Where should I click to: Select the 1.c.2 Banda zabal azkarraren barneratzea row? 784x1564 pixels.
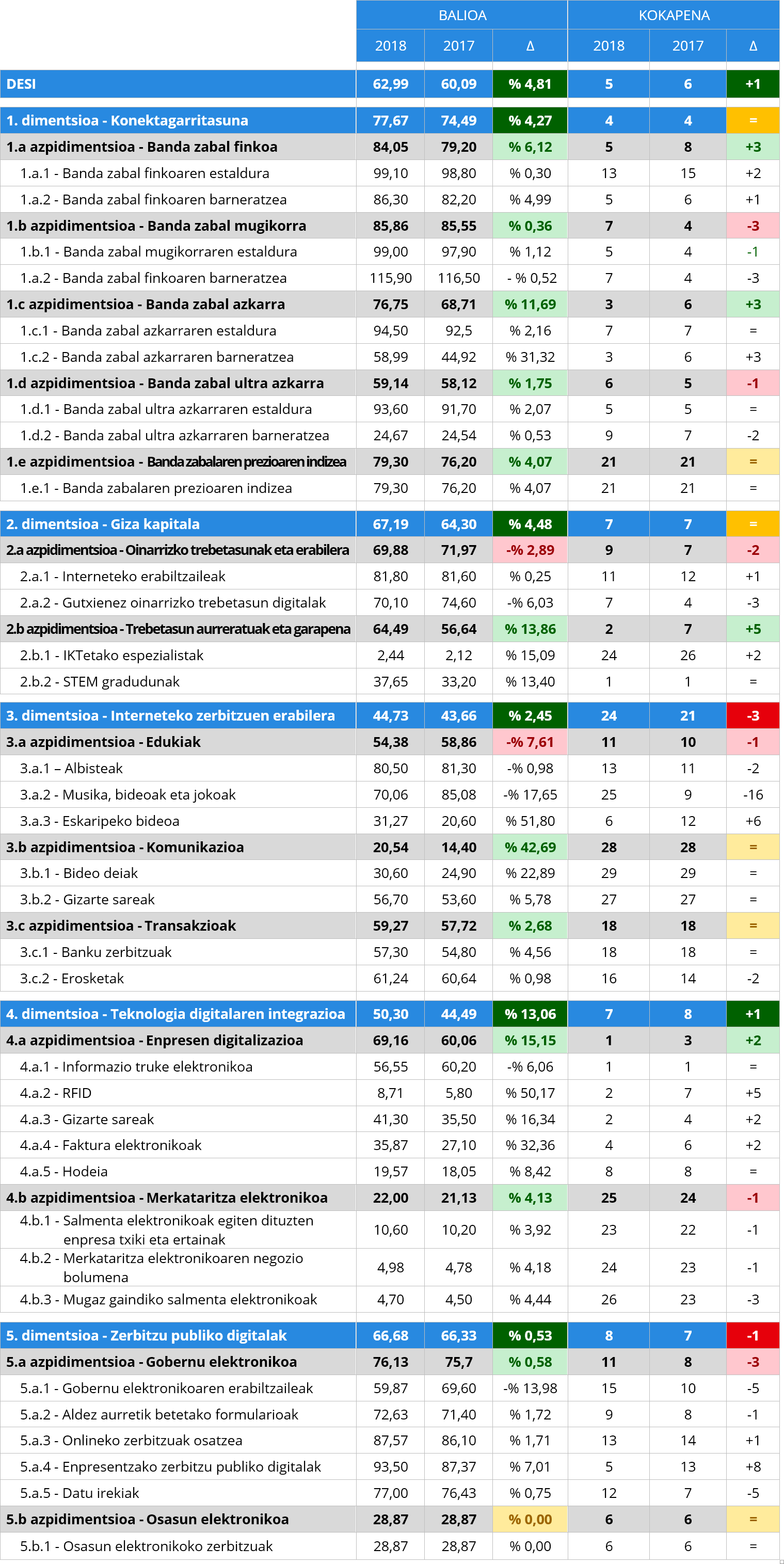click(x=157, y=357)
